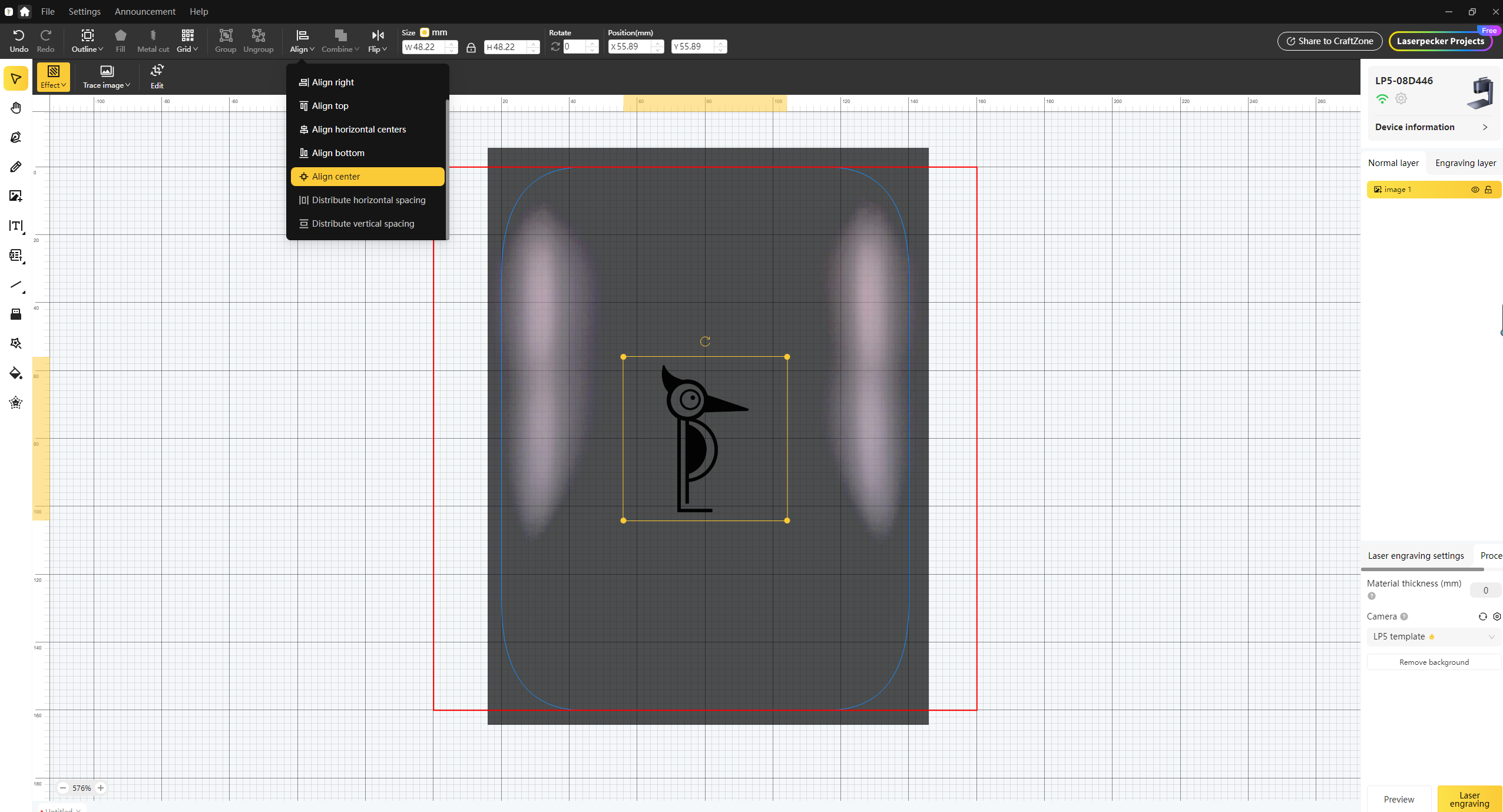Select the hand pan tool
This screenshot has height=812, width=1503.
[x=16, y=108]
